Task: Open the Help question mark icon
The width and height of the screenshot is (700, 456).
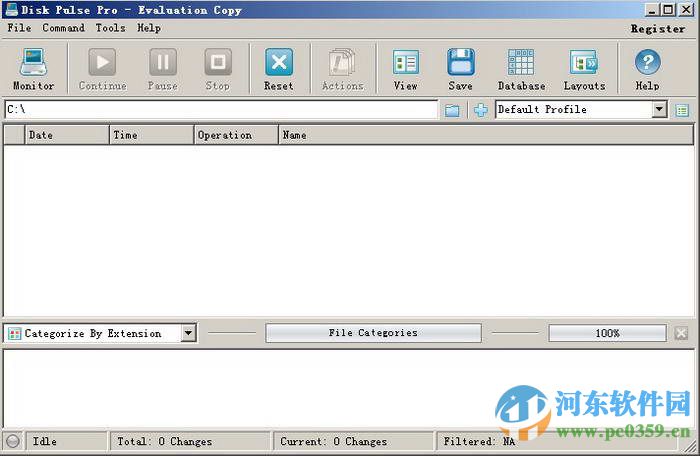Action: point(647,69)
